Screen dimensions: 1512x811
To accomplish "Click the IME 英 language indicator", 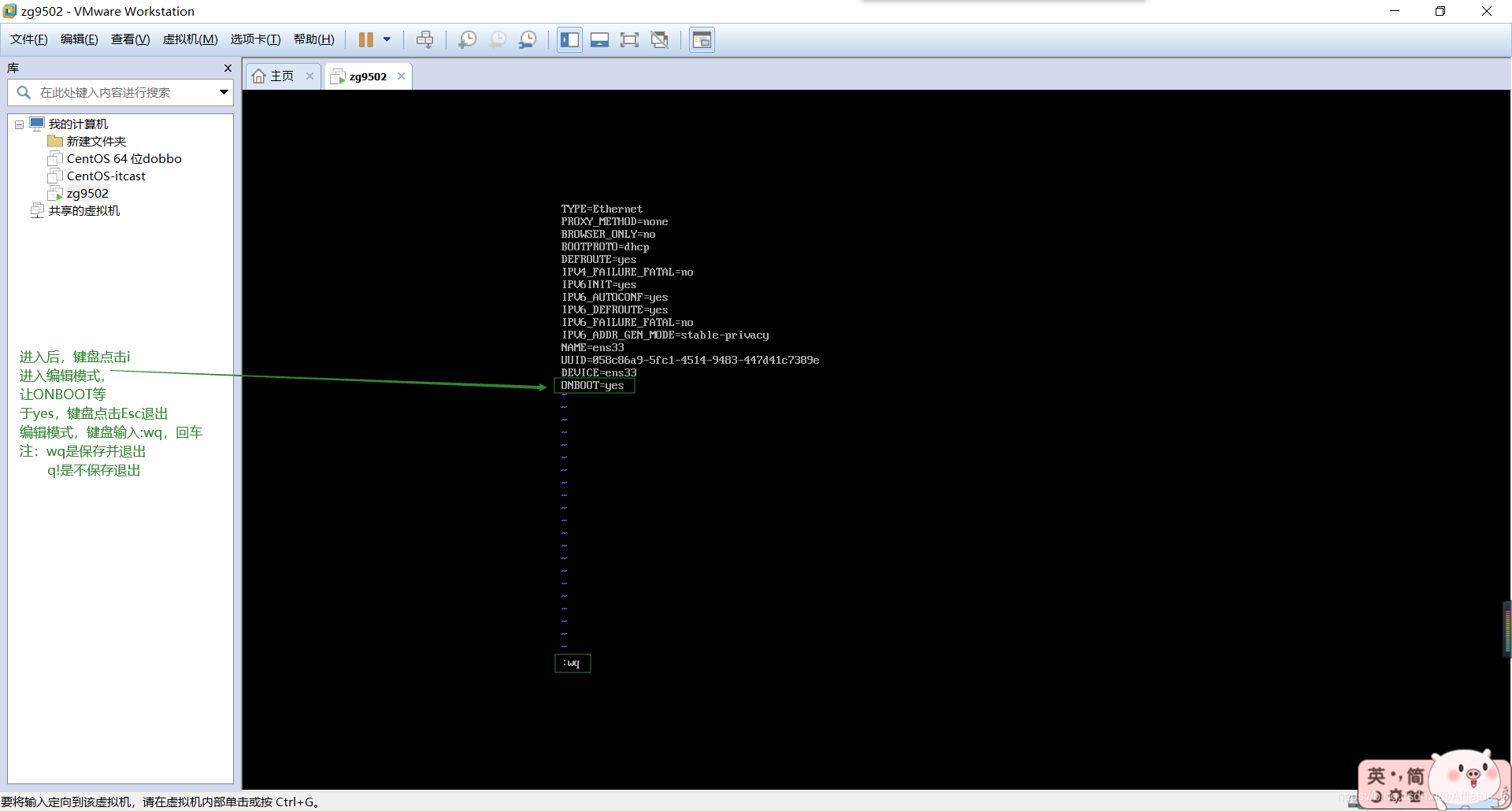I will pyautogui.click(x=1376, y=776).
